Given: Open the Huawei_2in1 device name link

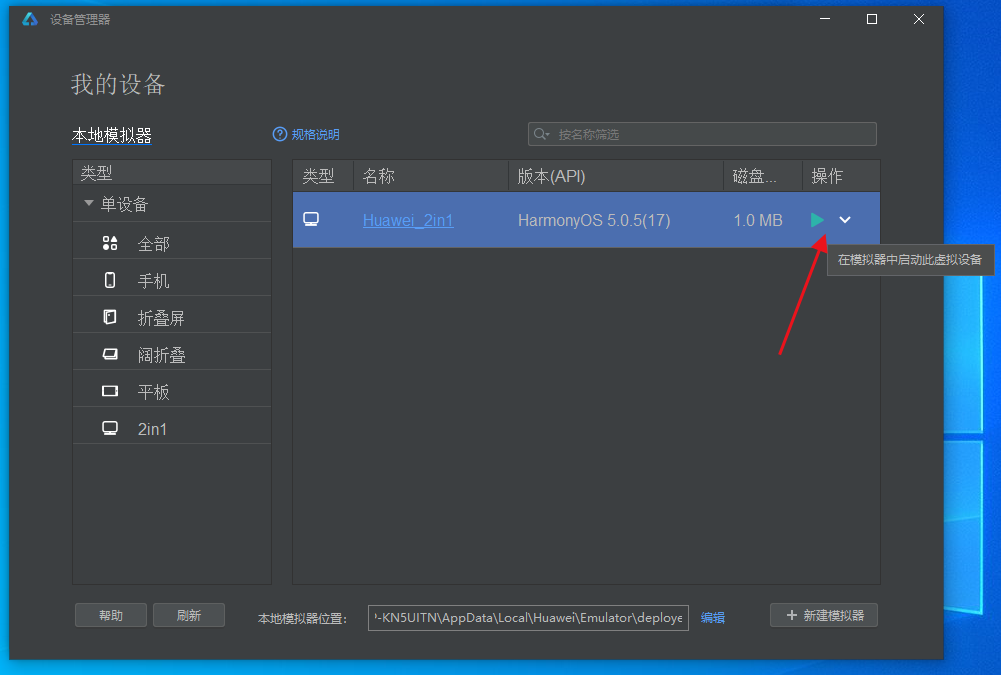Looking at the screenshot, I should pos(408,220).
